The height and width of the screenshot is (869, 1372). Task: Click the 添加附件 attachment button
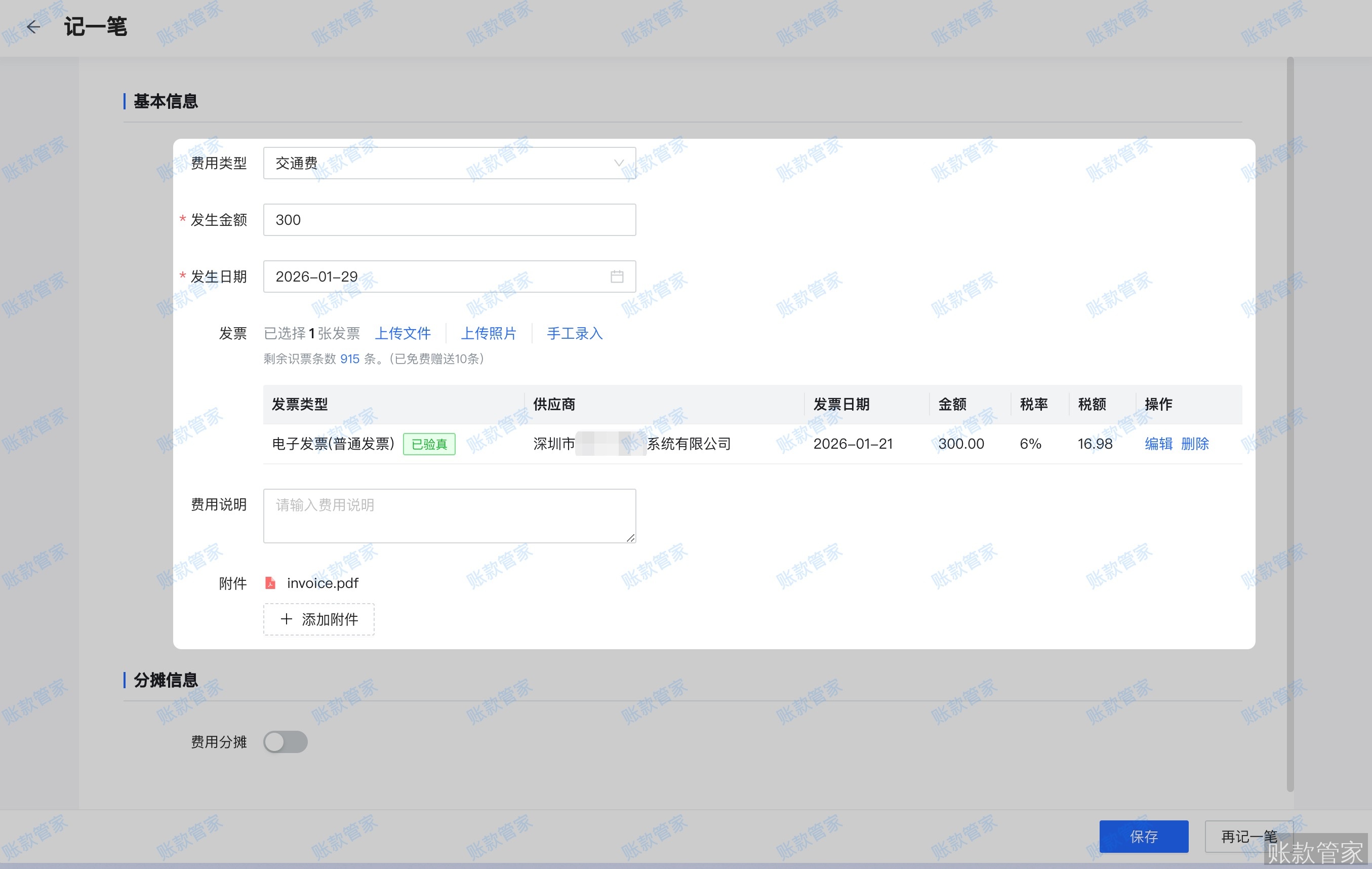pos(318,619)
